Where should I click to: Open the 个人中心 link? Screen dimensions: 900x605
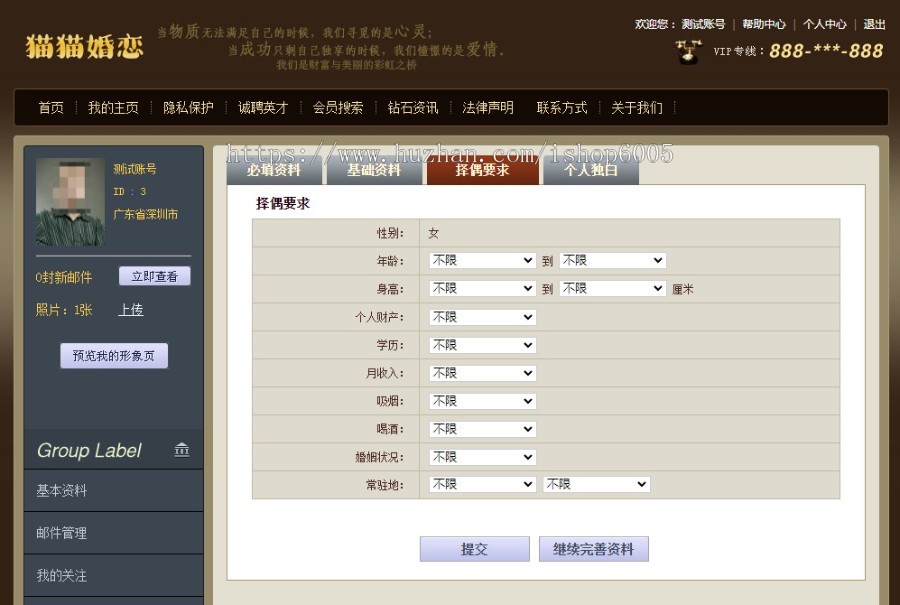(x=824, y=24)
